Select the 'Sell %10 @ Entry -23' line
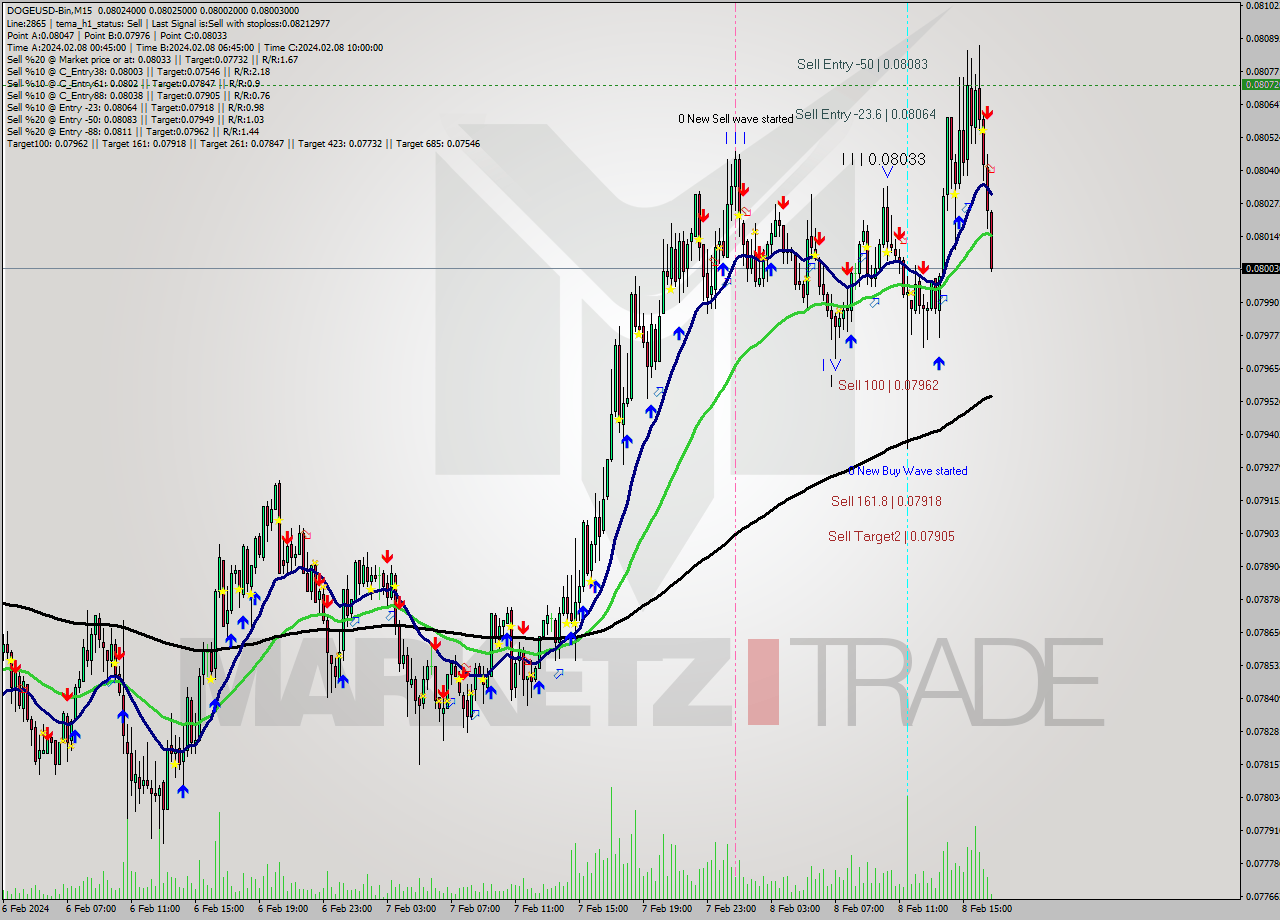The height and width of the screenshot is (920, 1280). point(135,107)
